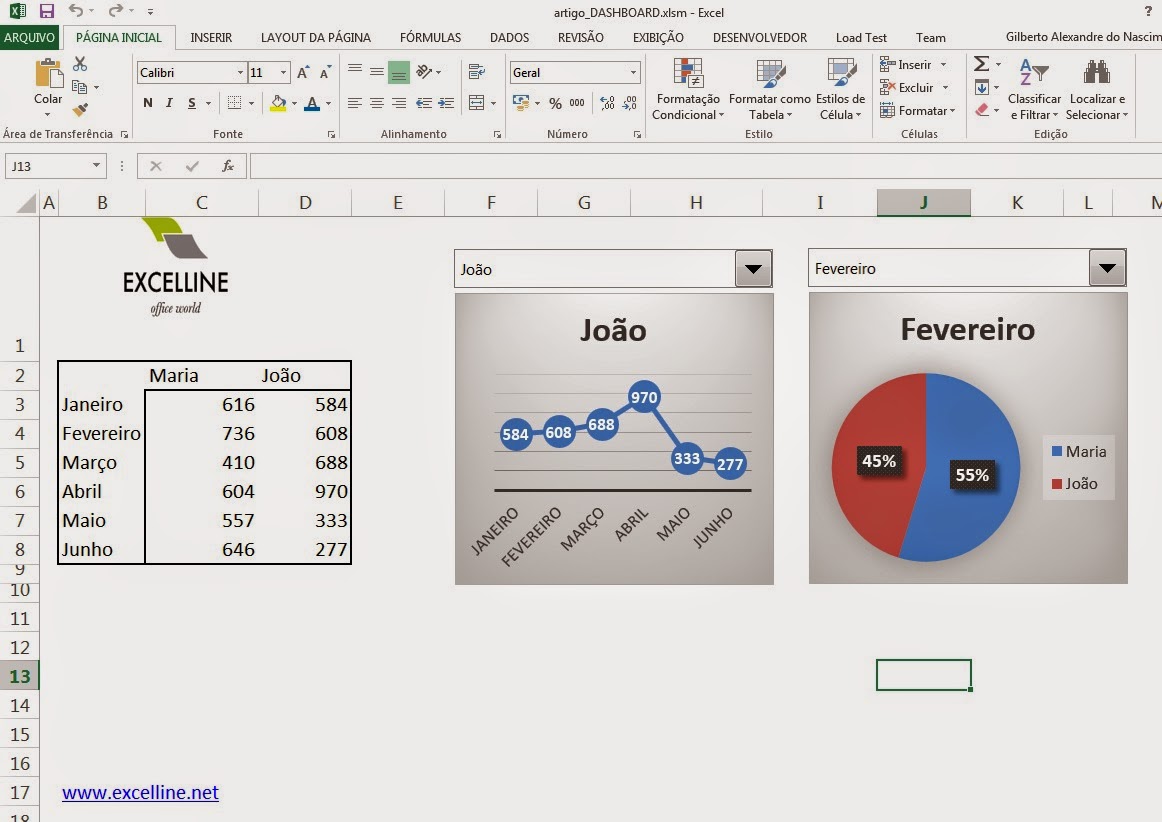Click the Localizar e Selecionar binoculars icon
Image resolution: width=1162 pixels, height=822 pixels.
[1097, 72]
